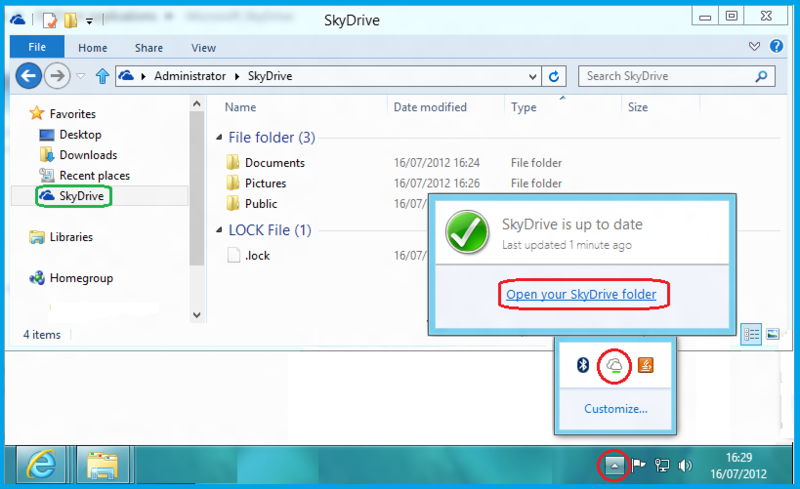Screen dimensions: 800x489
Task: Open the Documents folder icon
Action: [233, 162]
